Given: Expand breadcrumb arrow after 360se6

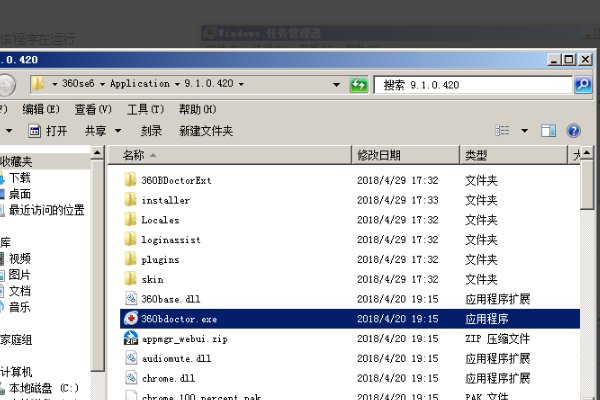Looking at the screenshot, I should (x=102, y=84).
